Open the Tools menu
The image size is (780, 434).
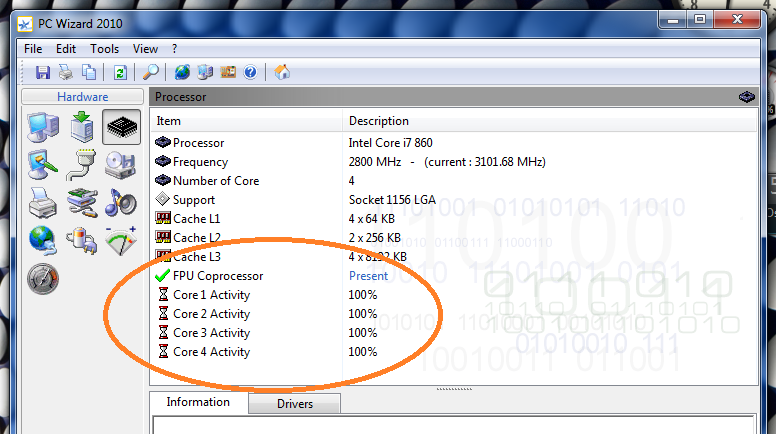tap(104, 49)
